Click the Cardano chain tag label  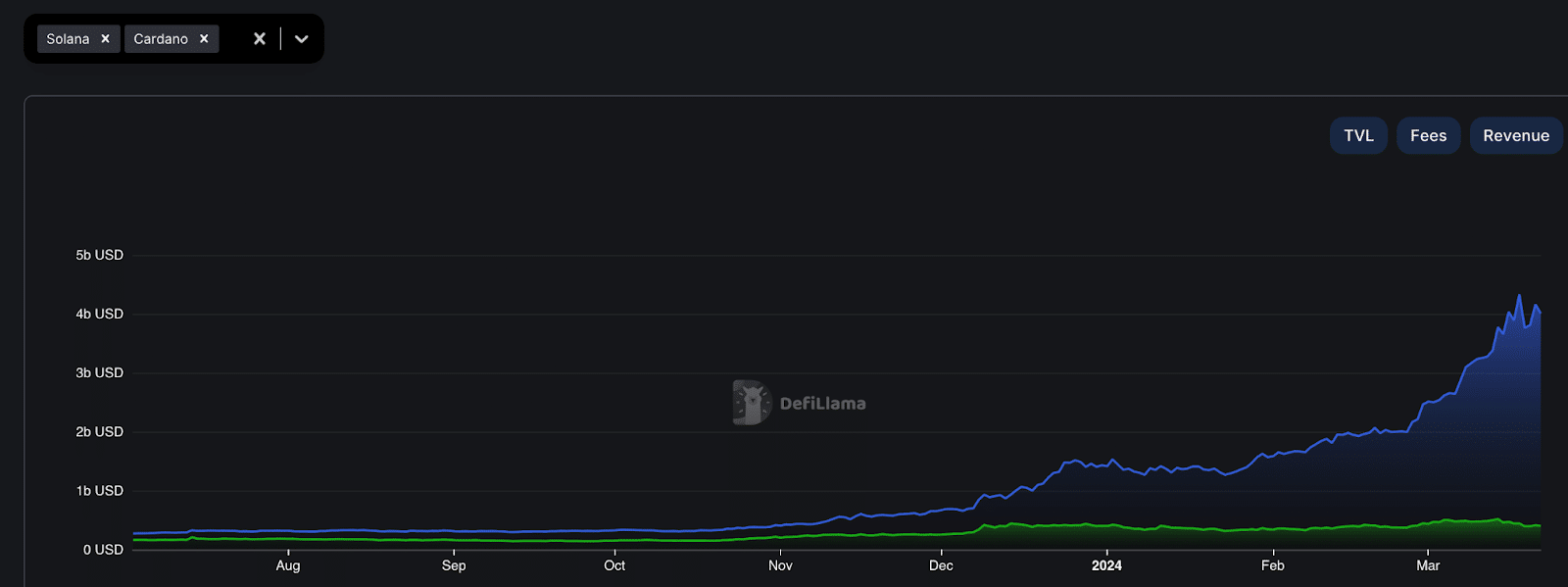point(161,39)
